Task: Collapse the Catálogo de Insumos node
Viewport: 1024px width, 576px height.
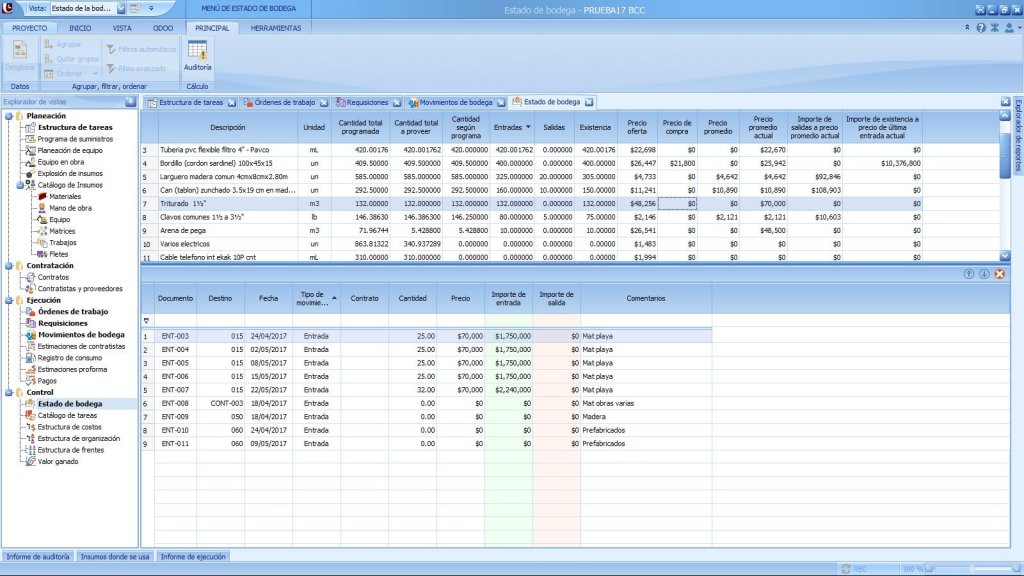Action: [20, 185]
